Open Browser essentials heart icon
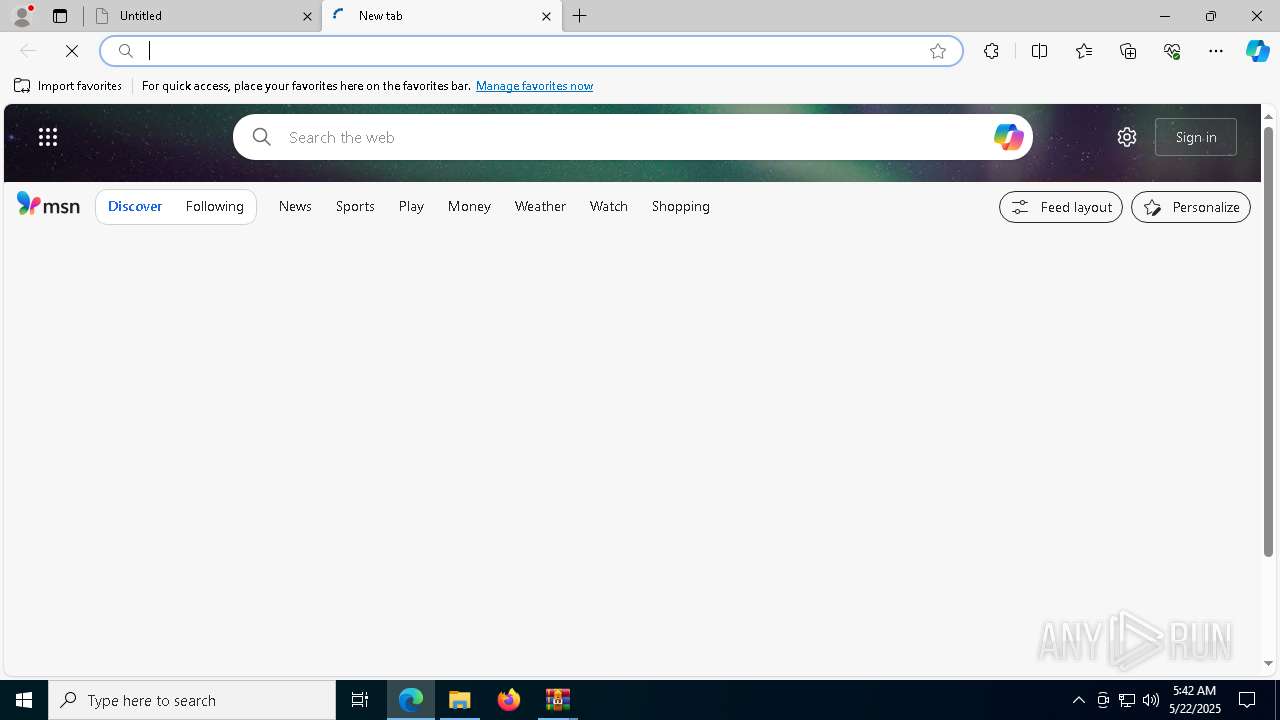Image resolution: width=1280 pixels, height=720 pixels. click(x=1172, y=51)
